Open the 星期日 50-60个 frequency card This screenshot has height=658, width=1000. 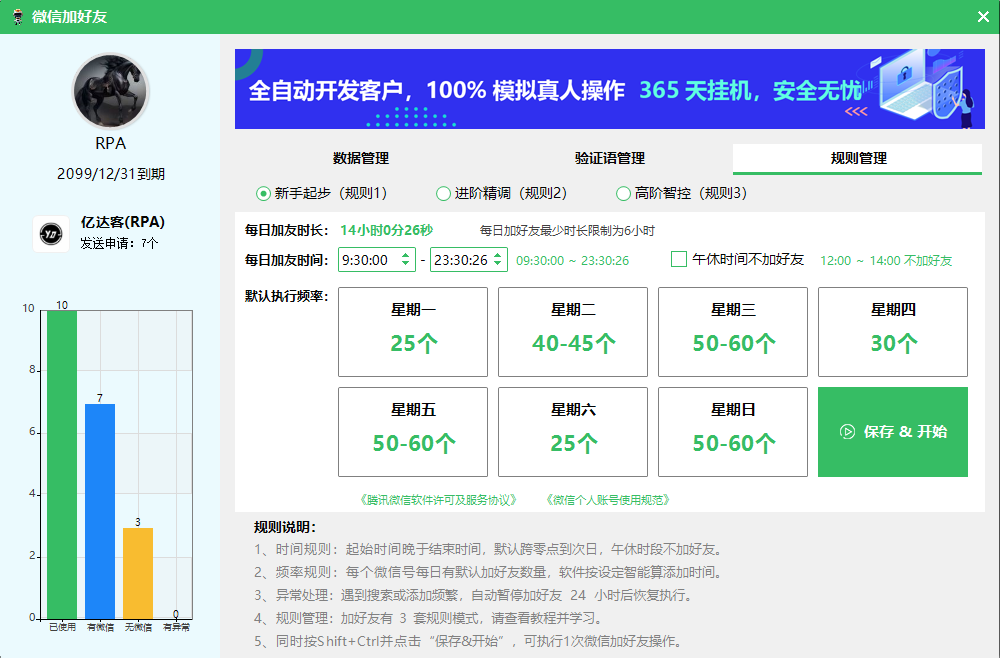coord(733,432)
